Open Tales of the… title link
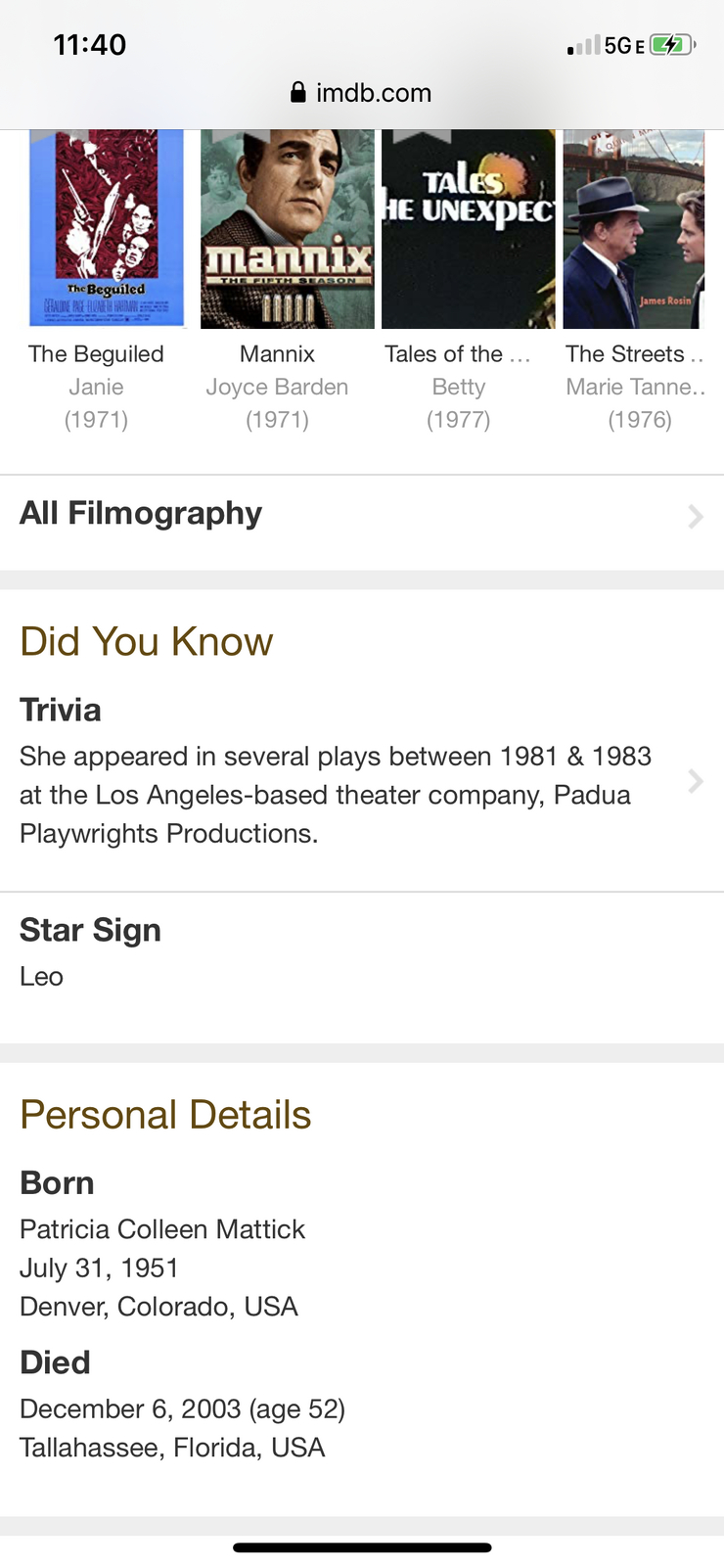 tap(458, 354)
